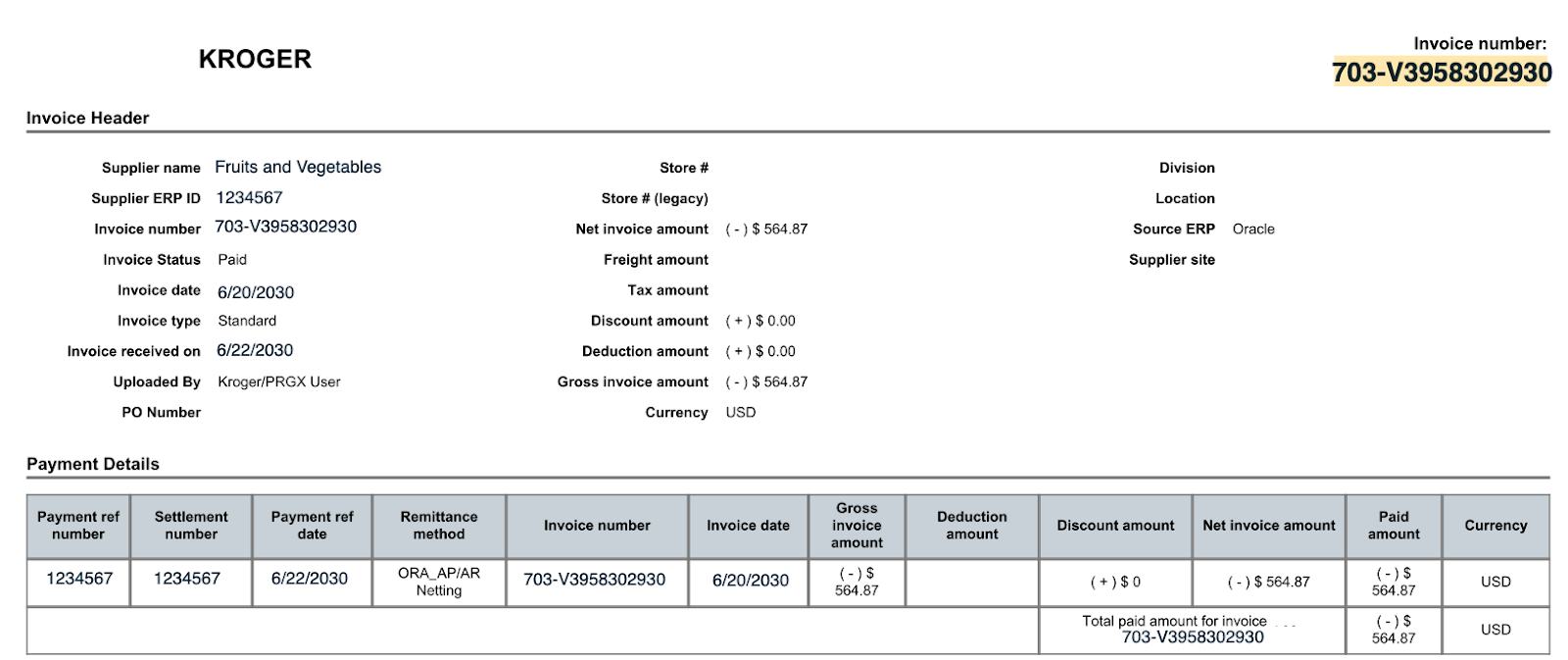The width and height of the screenshot is (1568, 660).
Task: Click the Location label
Action: click(1185, 198)
